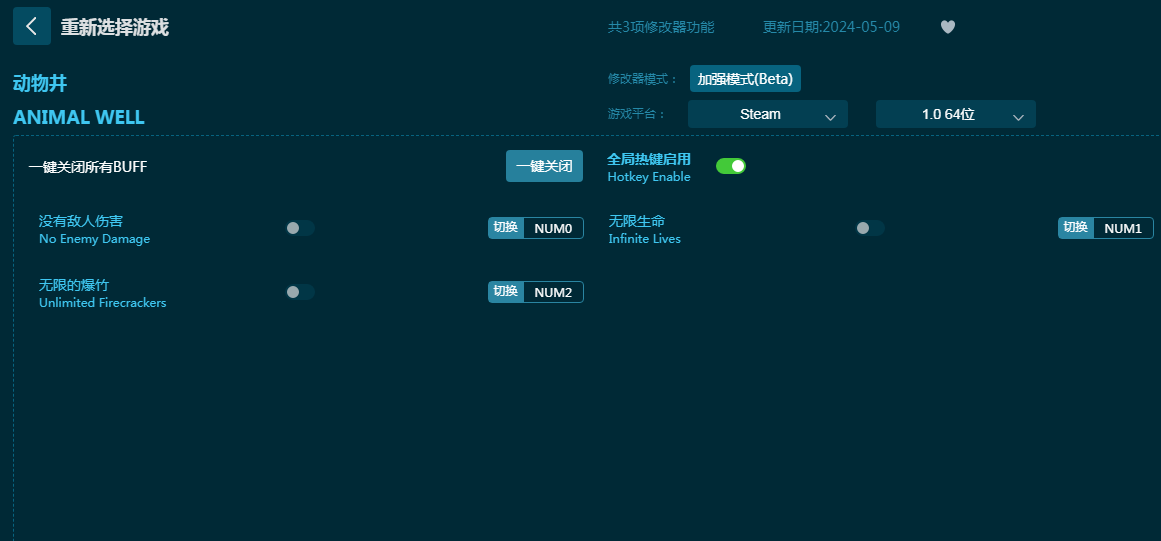Enable the Infinite Lives toggle
The image size is (1161, 541).
pos(870,228)
